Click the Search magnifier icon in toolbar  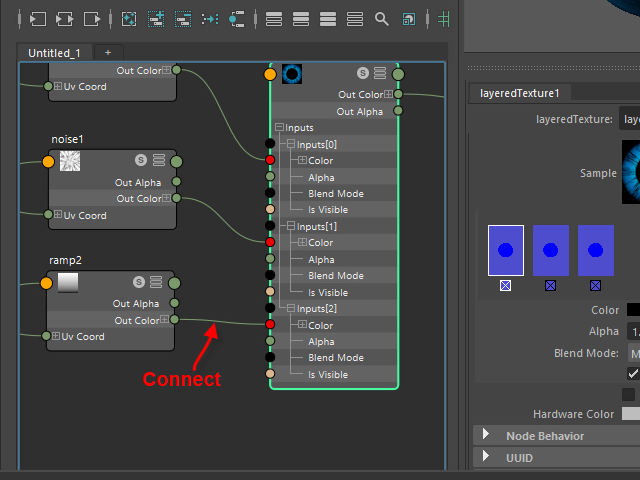tap(382, 18)
